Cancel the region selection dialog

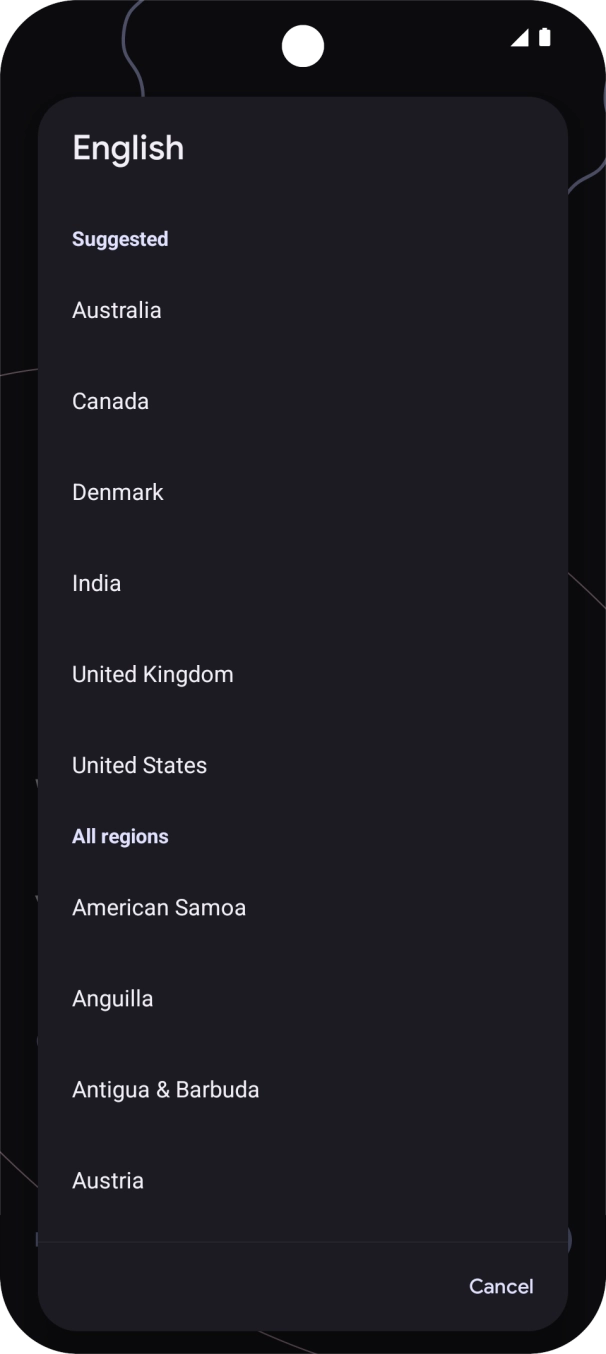[500, 1287]
